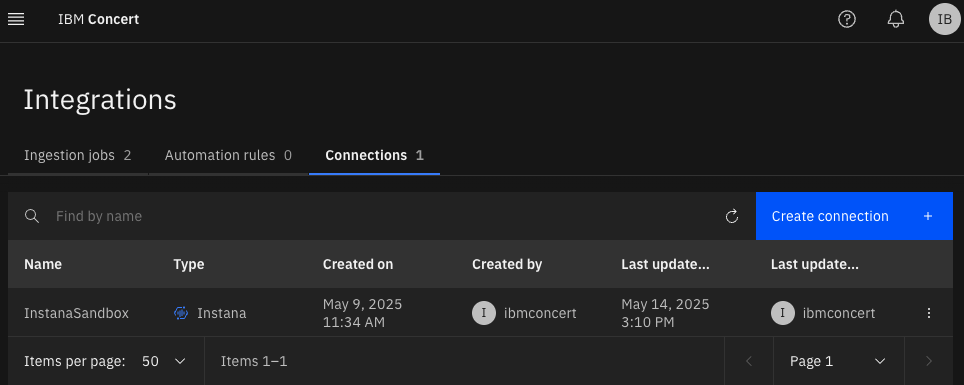Open the Page 1 selector dropdown
This screenshot has width=964, height=385.
(x=839, y=361)
